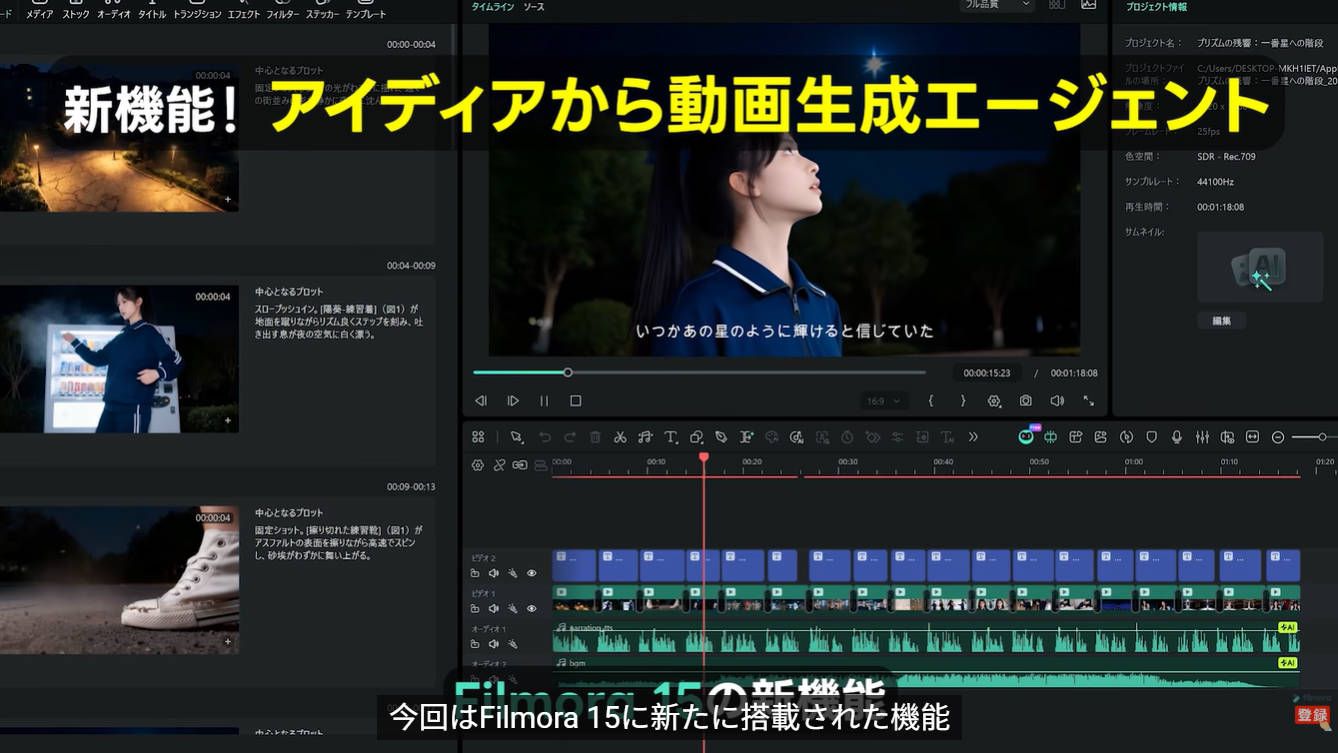Switch to the ソース preview tab
1338x753 pixels.
[x=534, y=7]
